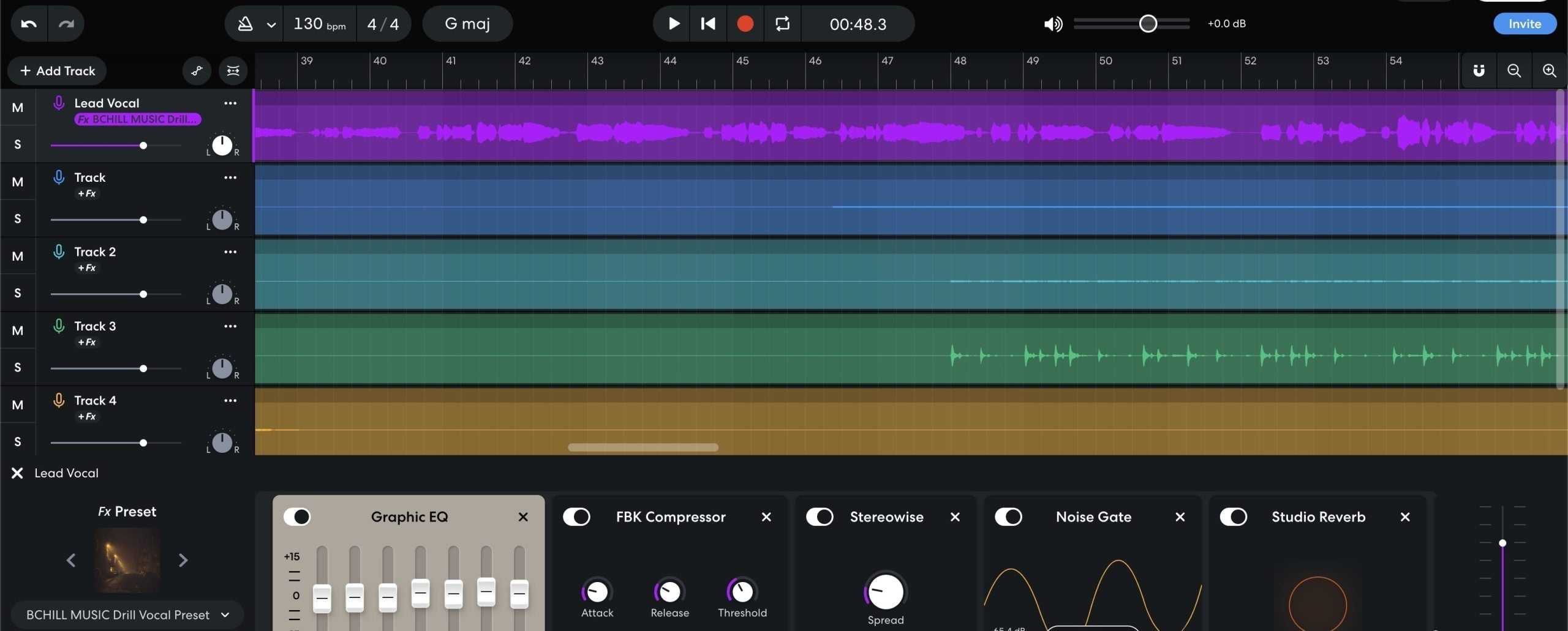Open the Track 2 options menu
This screenshot has width=1568, height=631.
pos(230,252)
